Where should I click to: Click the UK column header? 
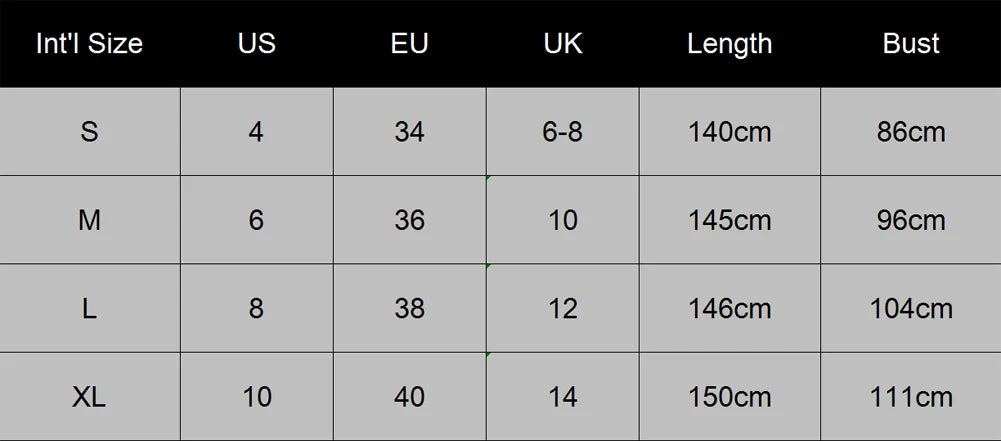[562, 43]
